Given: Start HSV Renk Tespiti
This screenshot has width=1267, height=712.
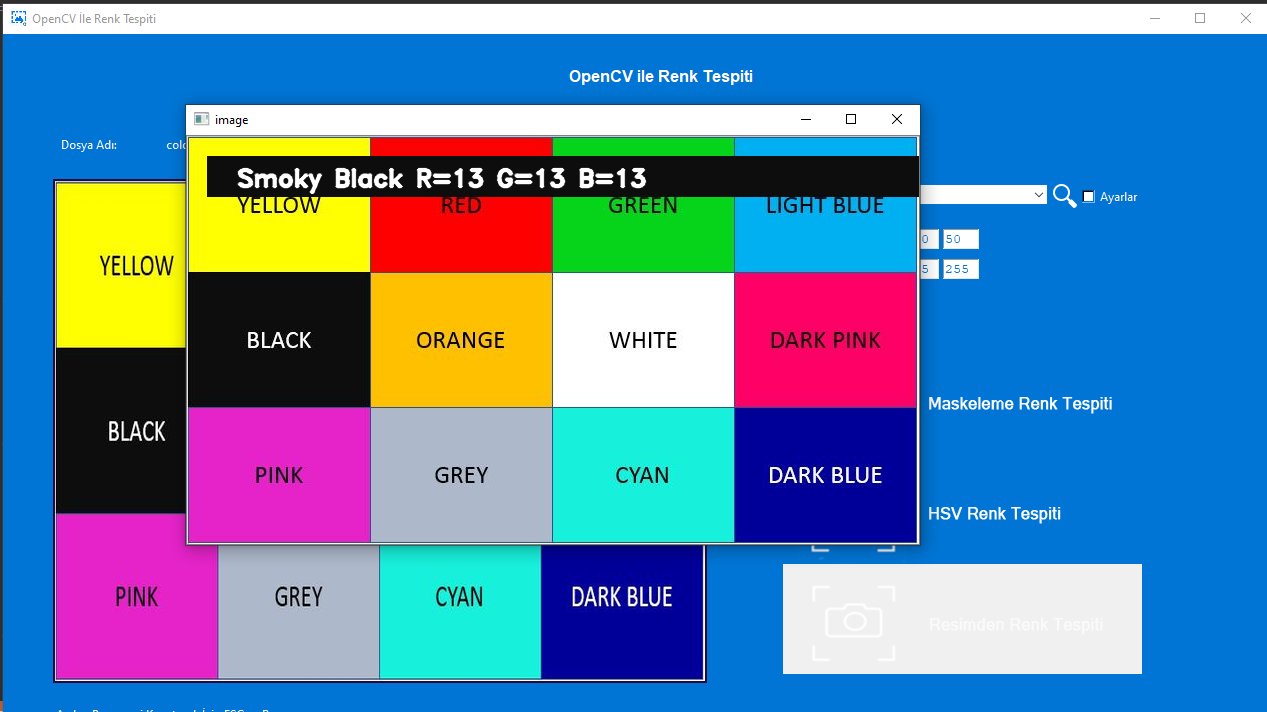Looking at the screenshot, I should pos(994,514).
